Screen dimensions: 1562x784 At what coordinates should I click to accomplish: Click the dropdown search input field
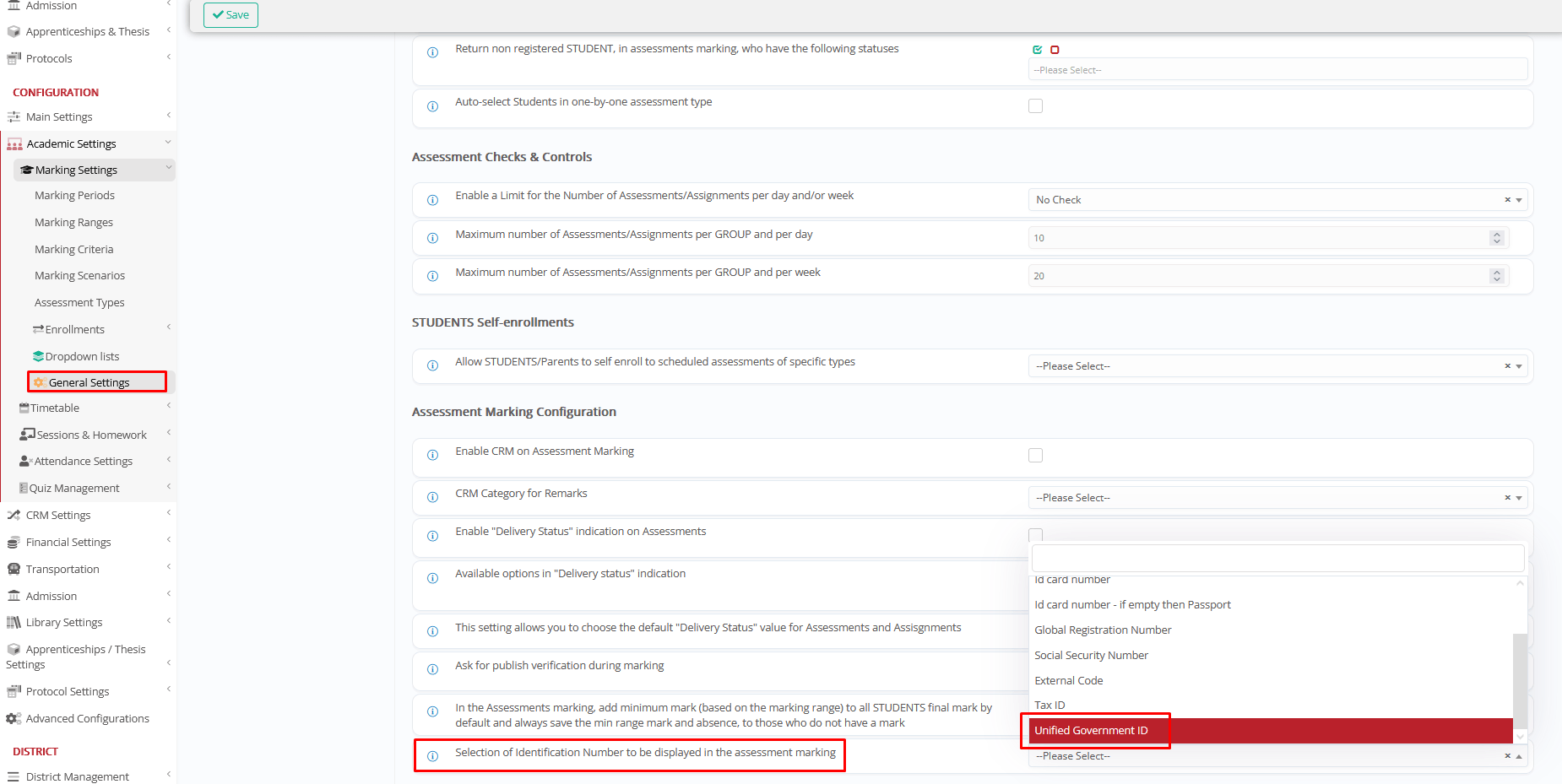coord(1277,558)
